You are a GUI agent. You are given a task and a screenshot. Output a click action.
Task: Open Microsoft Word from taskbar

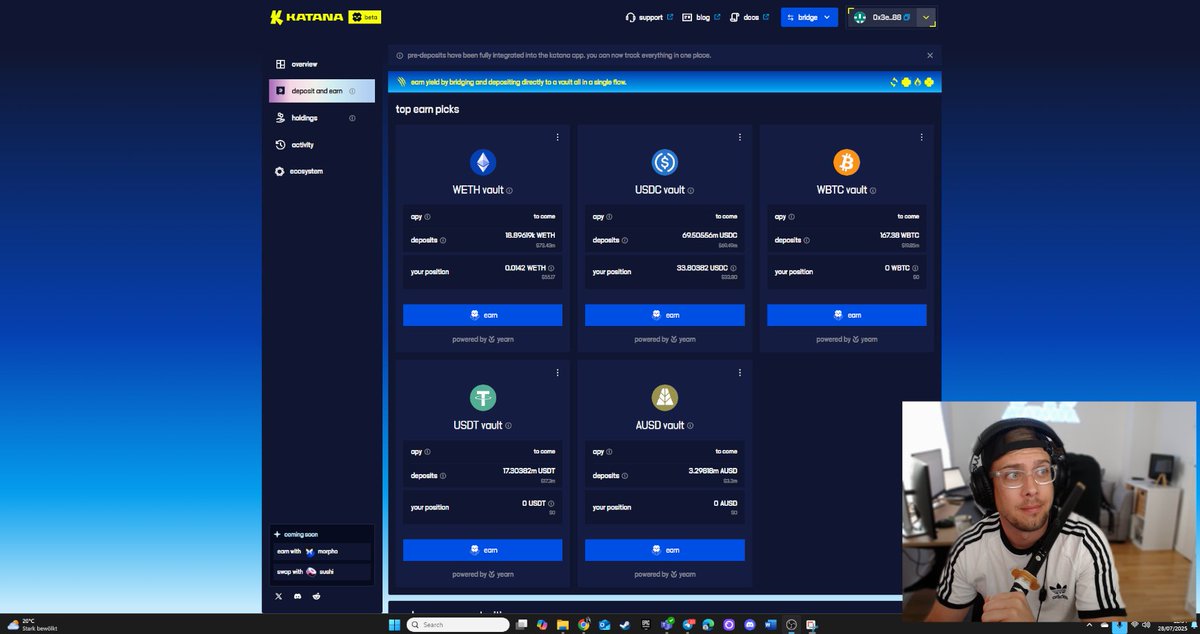click(x=770, y=624)
